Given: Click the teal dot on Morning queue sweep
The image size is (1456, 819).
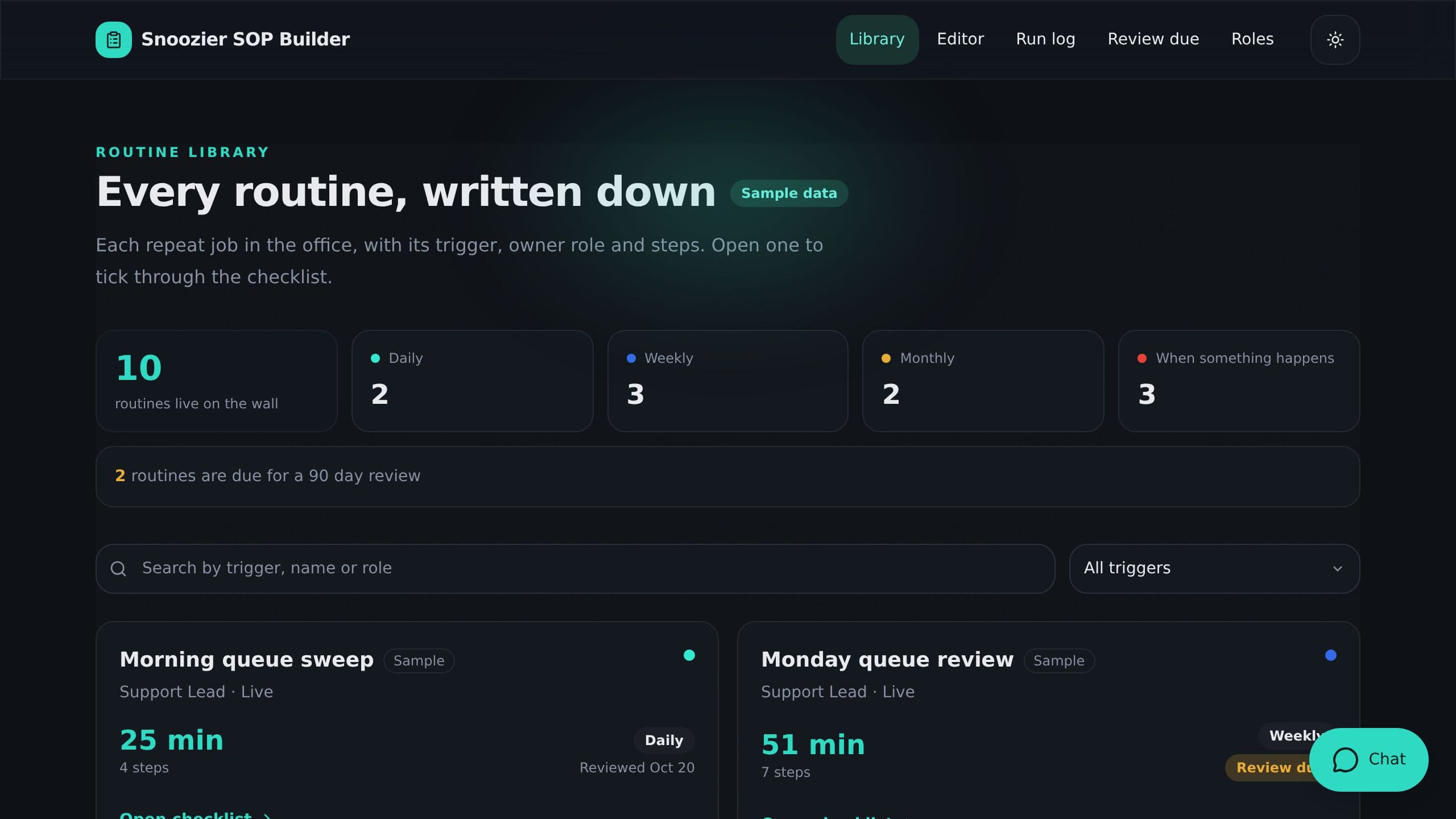Looking at the screenshot, I should 689,655.
